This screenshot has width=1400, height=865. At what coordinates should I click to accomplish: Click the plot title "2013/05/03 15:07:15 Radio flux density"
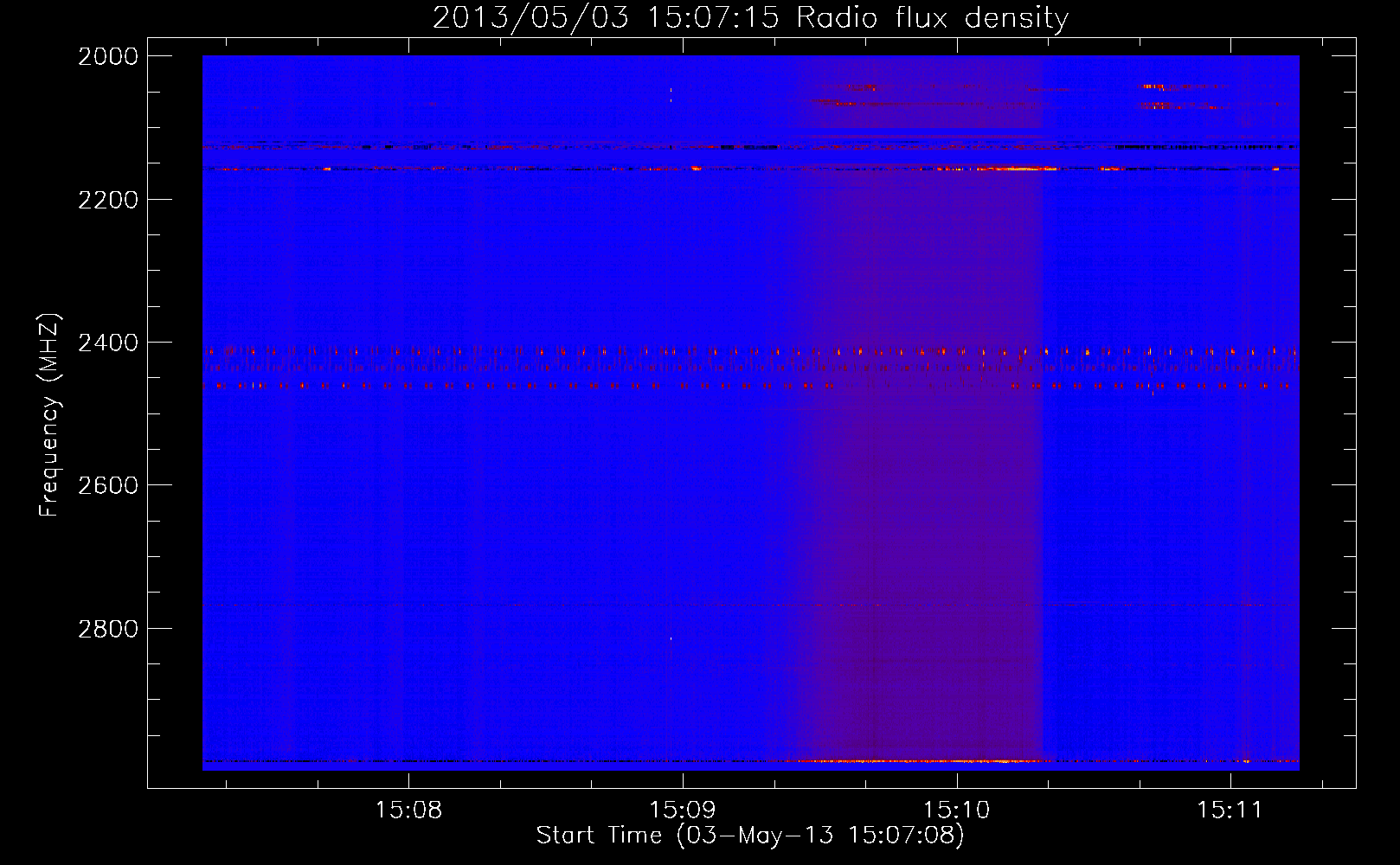[750, 17]
